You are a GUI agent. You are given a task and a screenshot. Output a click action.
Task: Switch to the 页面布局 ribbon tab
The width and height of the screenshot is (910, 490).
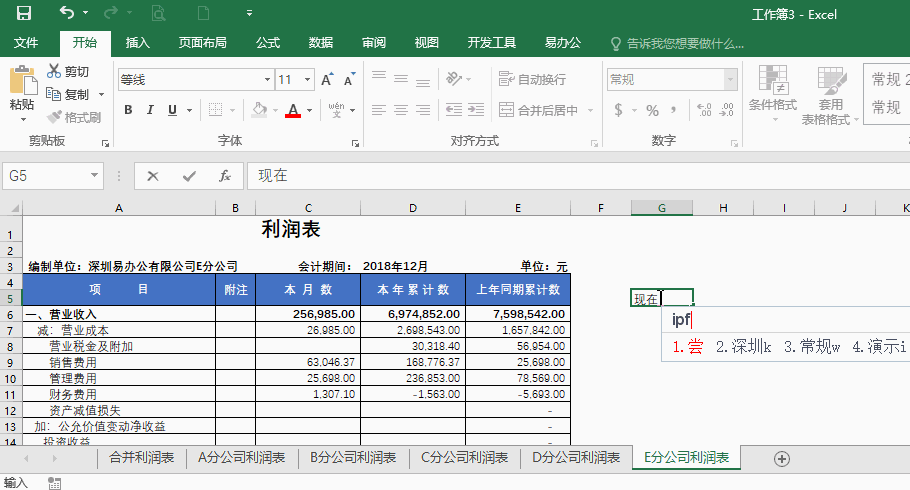[203, 43]
